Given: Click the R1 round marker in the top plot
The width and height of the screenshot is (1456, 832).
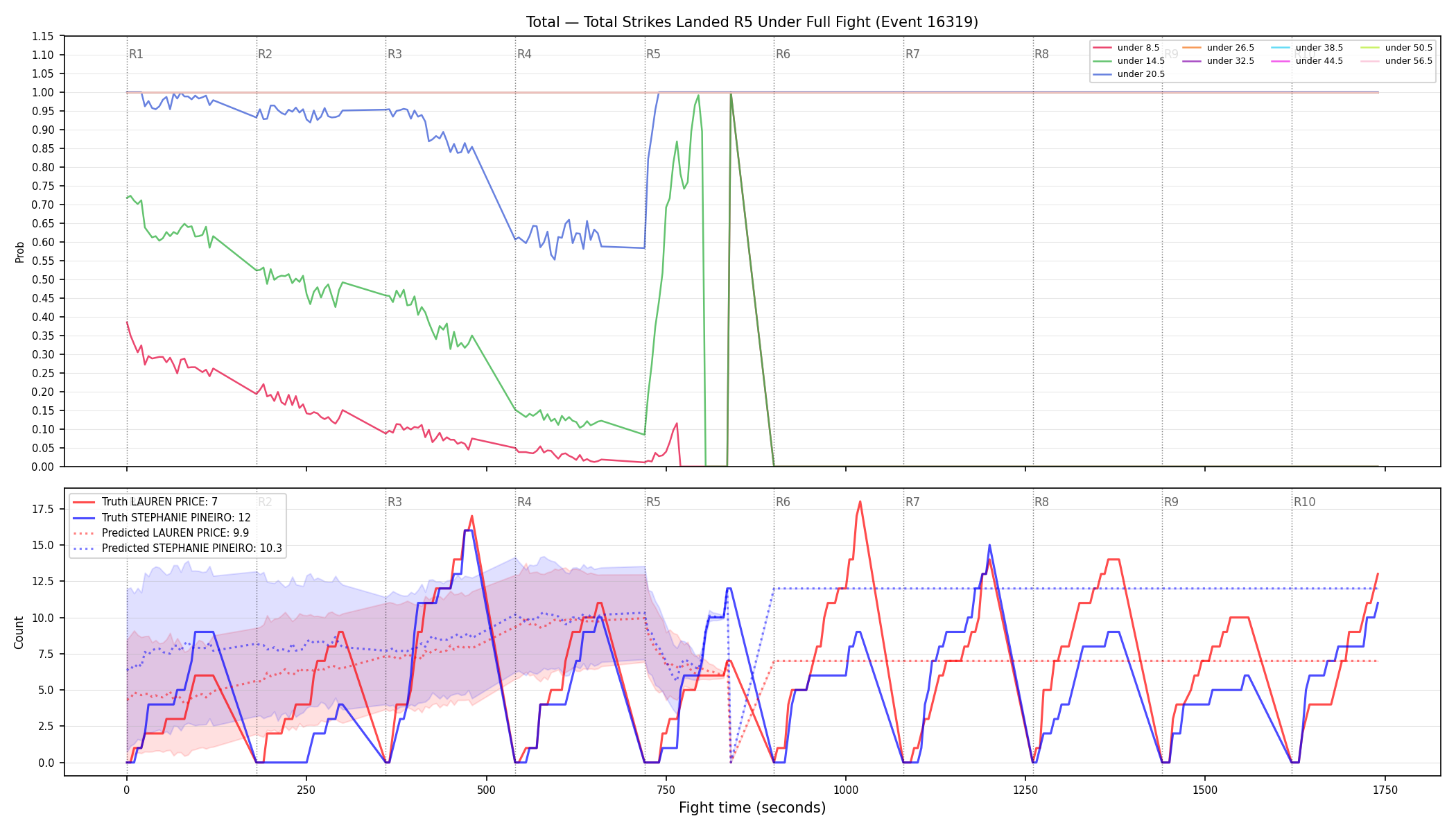Looking at the screenshot, I should (x=136, y=54).
